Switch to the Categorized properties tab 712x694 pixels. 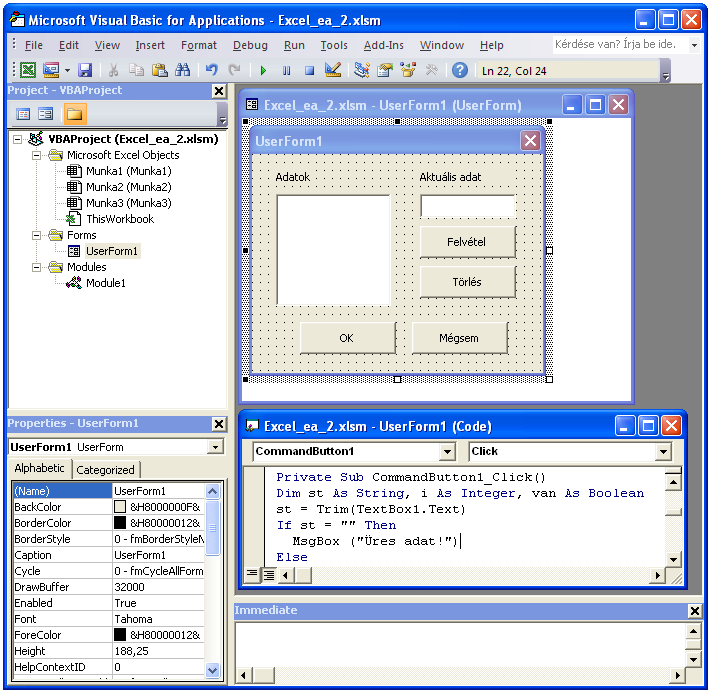[105, 470]
